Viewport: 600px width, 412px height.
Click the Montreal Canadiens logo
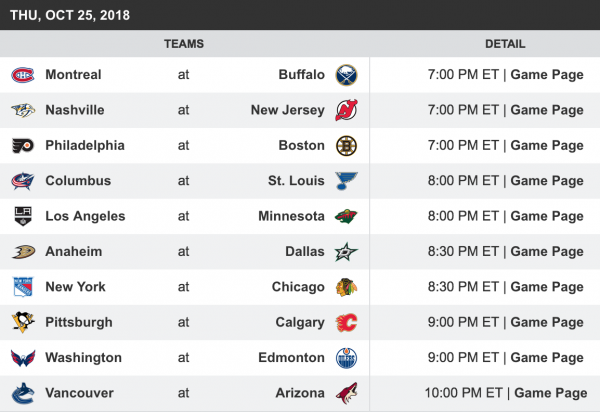22,75
